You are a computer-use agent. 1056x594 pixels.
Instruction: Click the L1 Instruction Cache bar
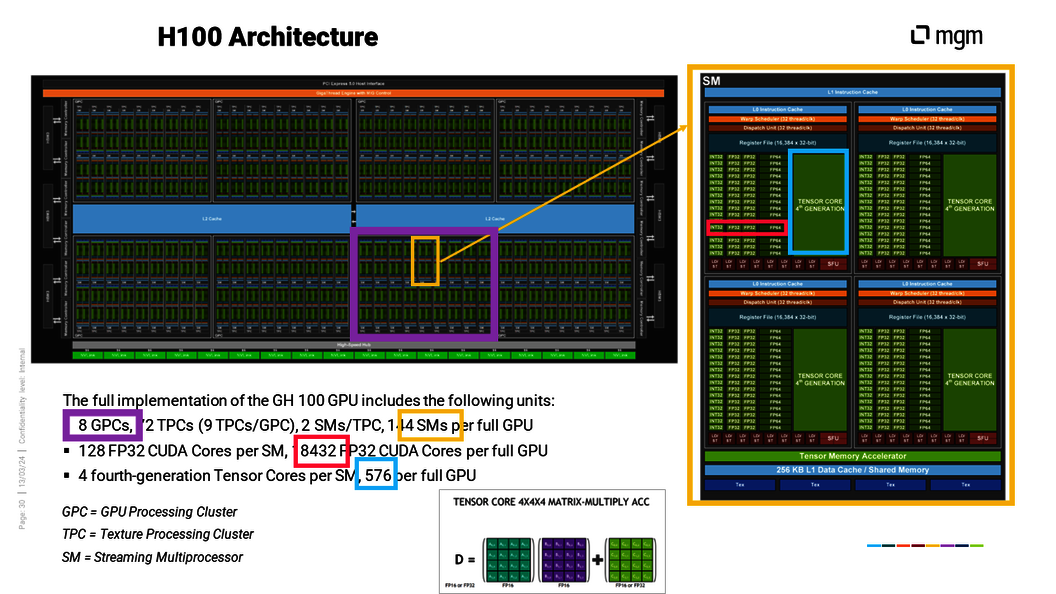point(852,92)
